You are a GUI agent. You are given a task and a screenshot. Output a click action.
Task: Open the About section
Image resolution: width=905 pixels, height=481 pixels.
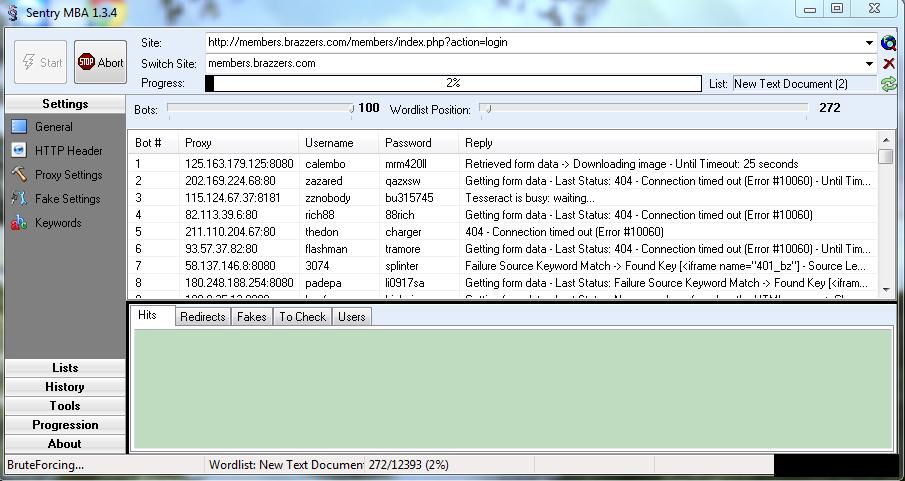click(x=65, y=443)
